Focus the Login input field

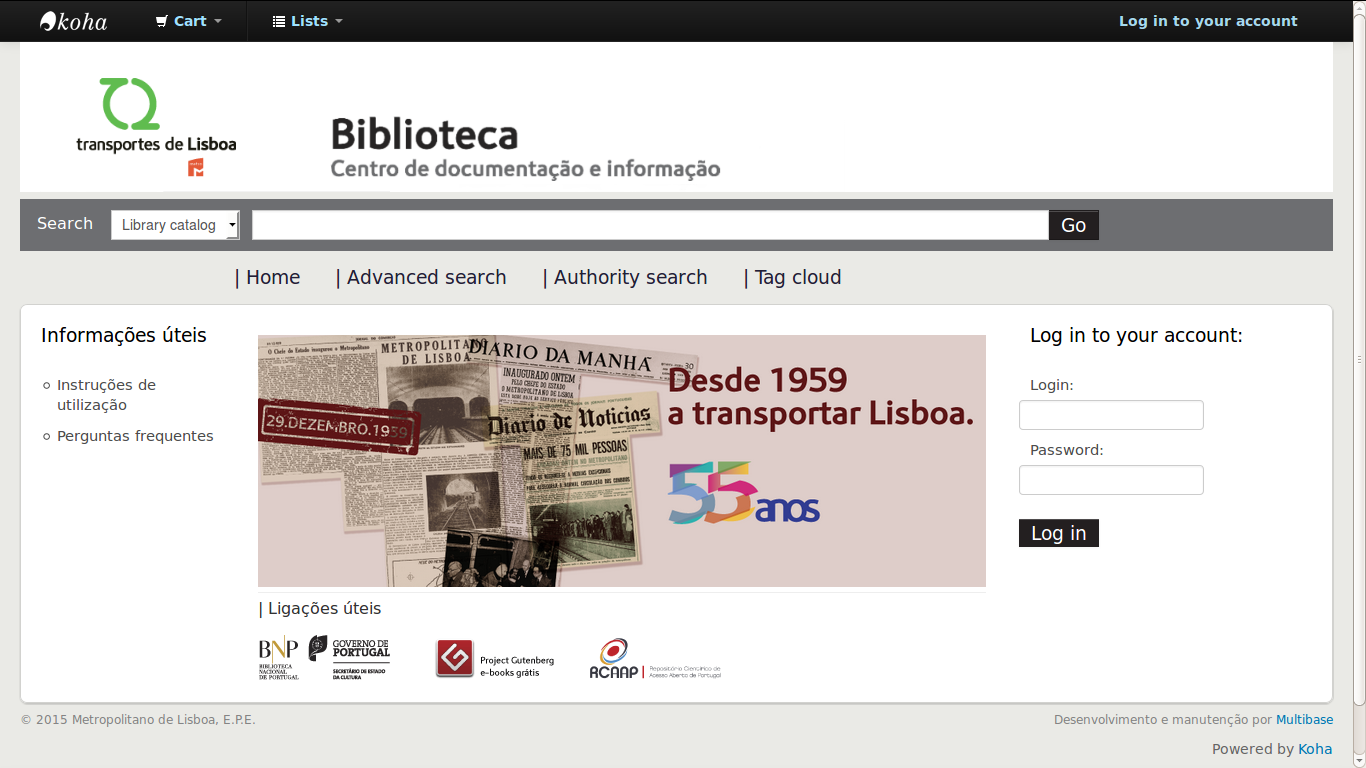coord(1111,415)
